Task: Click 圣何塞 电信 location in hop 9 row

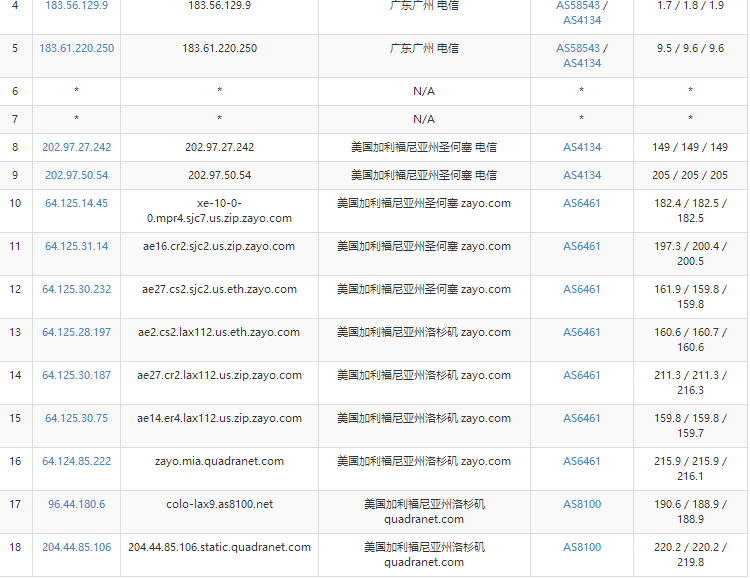Action: [x=424, y=175]
